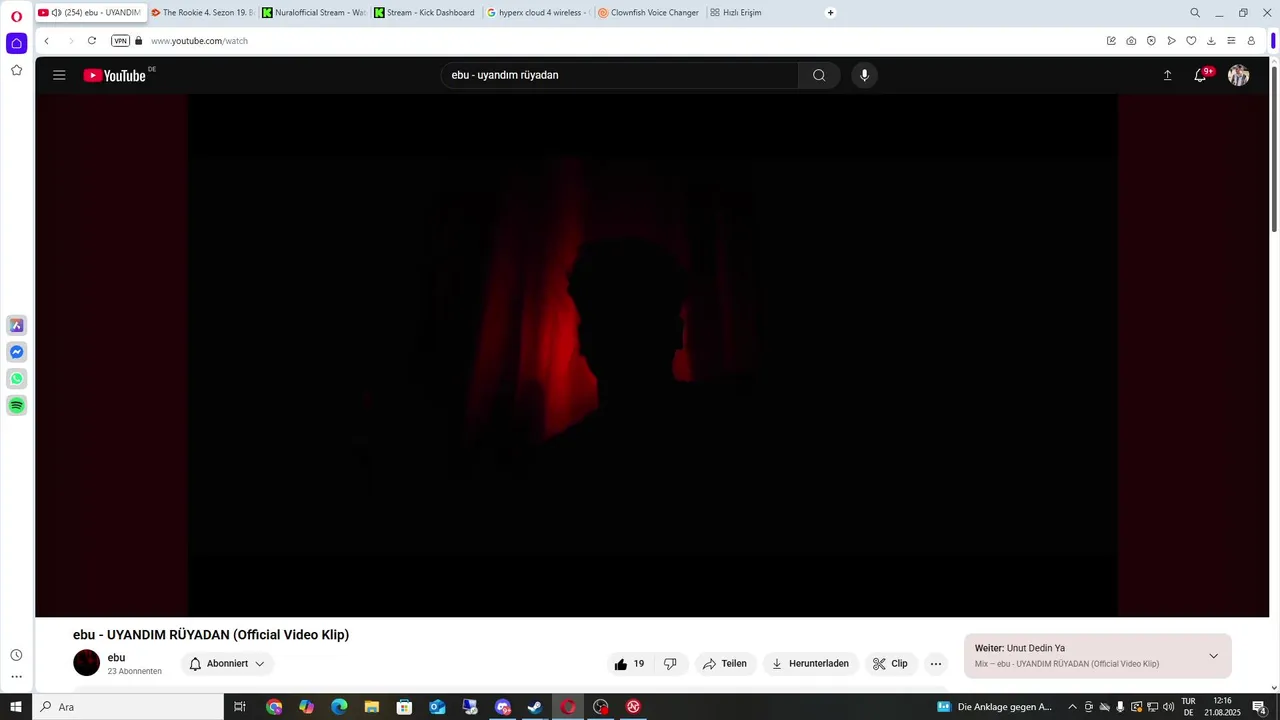Open Die Anklage gegen news widget
Screen dimensions: 1280x720
coord(994,707)
